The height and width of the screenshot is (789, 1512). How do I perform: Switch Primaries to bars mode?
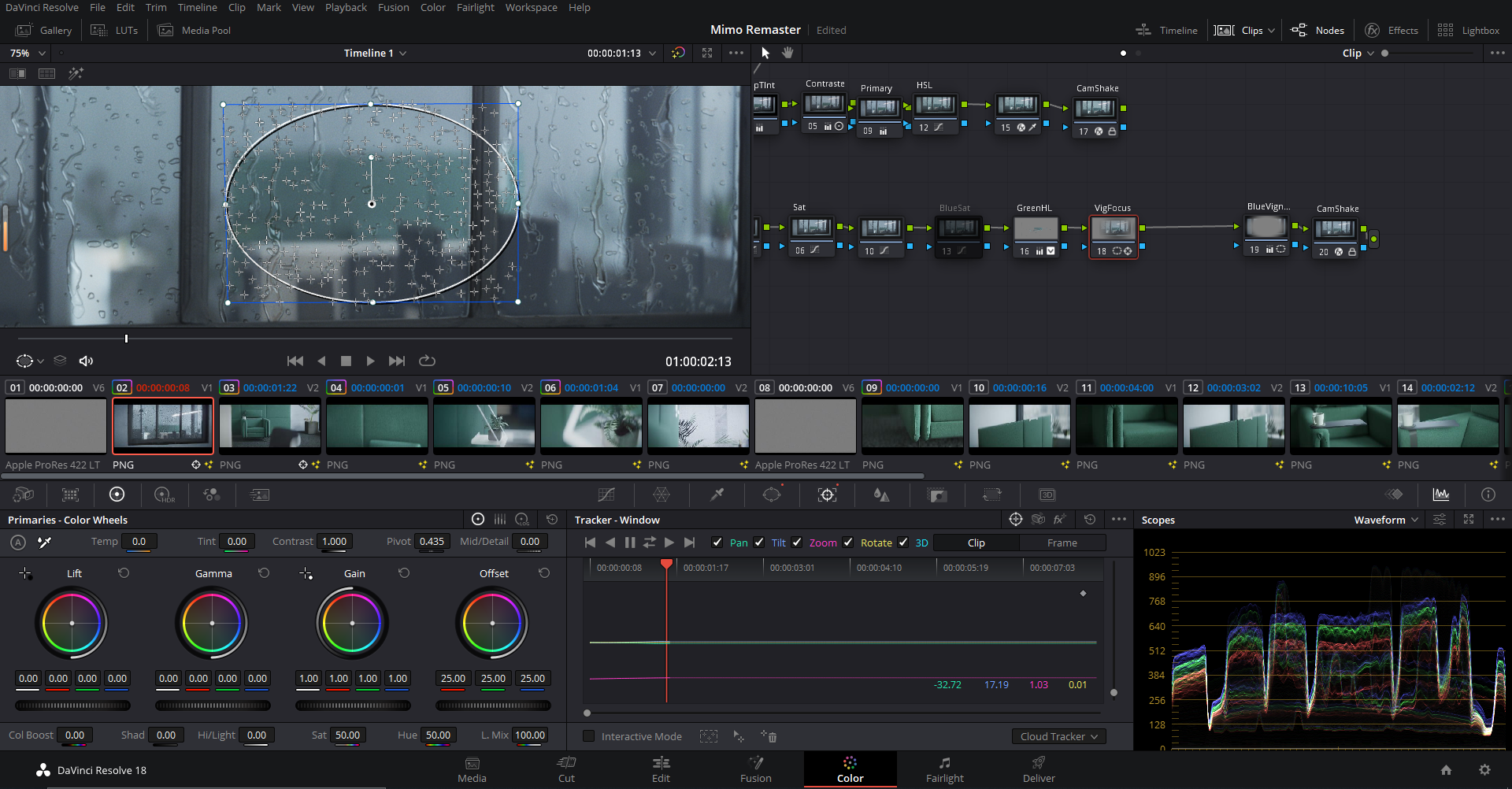tap(500, 520)
